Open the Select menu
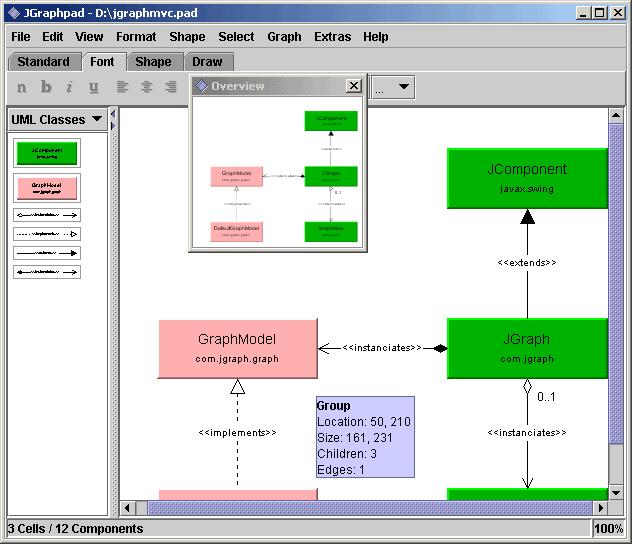The width and height of the screenshot is (632, 544). click(236, 37)
